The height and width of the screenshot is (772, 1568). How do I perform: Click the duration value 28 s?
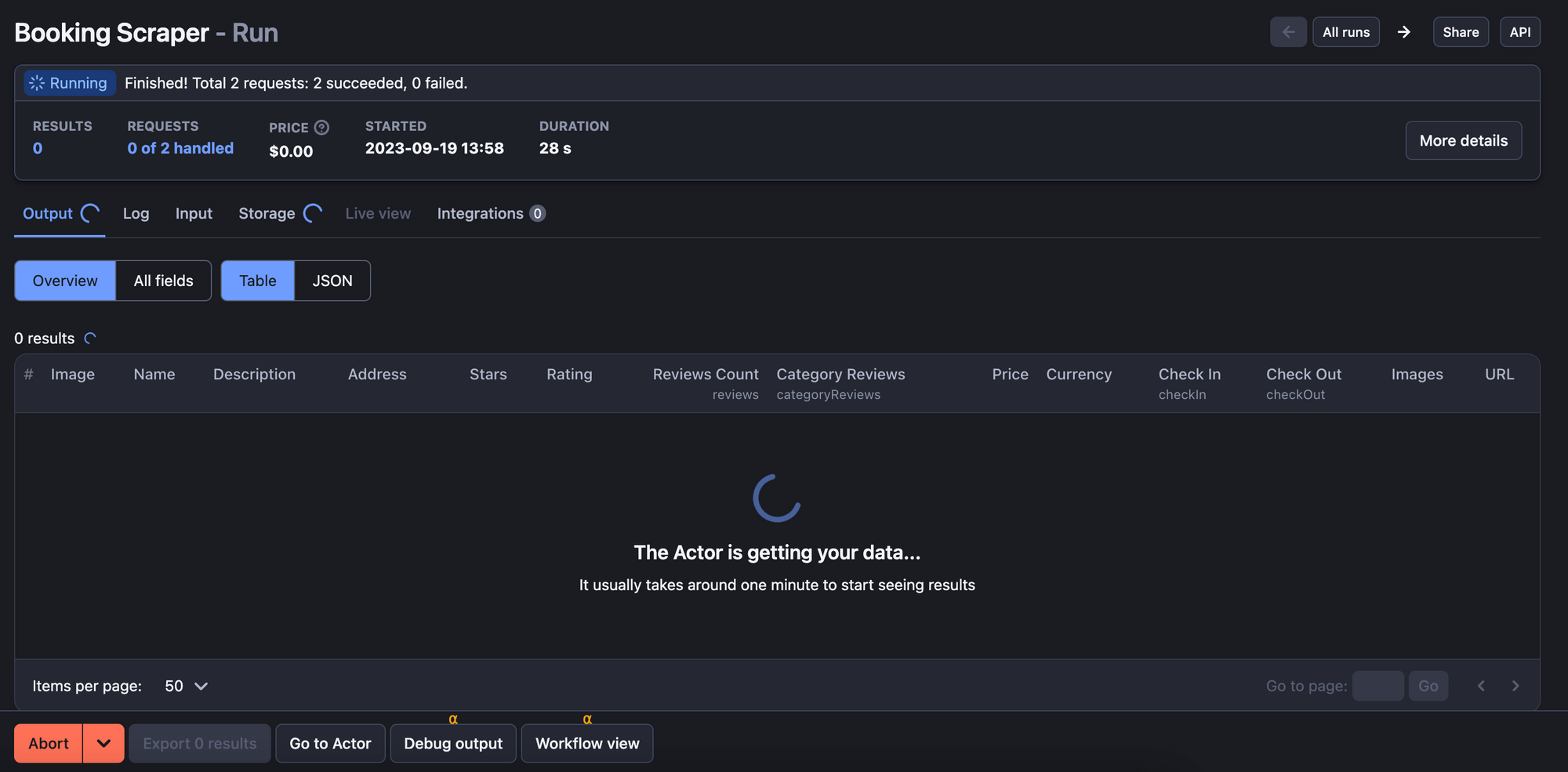point(555,148)
